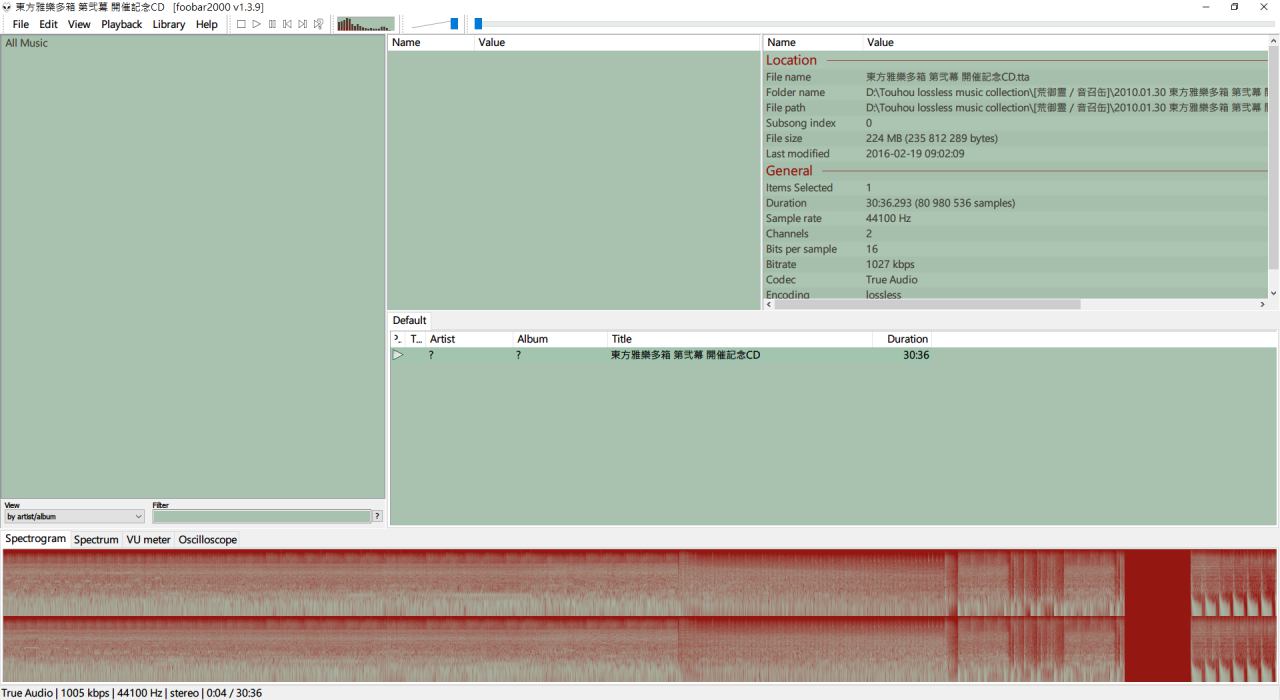Screen dimensions: 1280x700
Task: Open the Playback menu
Action: click(x=121, y=24)
